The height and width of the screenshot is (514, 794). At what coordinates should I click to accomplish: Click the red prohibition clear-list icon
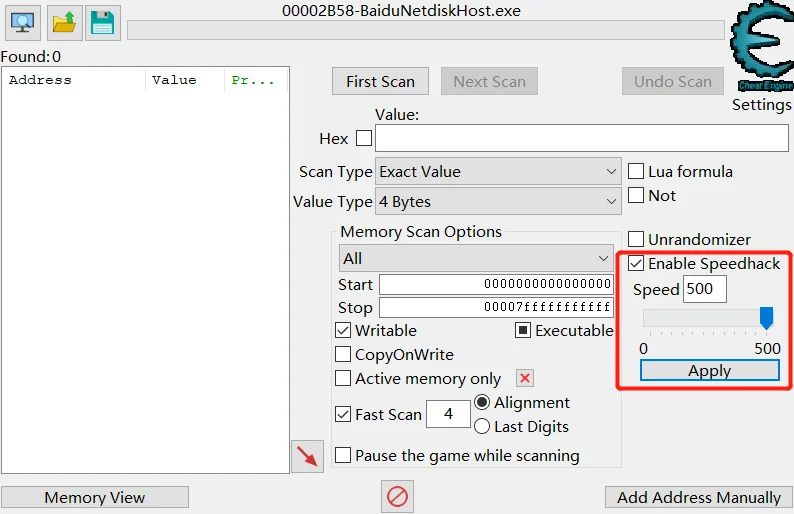pos(398,497)
